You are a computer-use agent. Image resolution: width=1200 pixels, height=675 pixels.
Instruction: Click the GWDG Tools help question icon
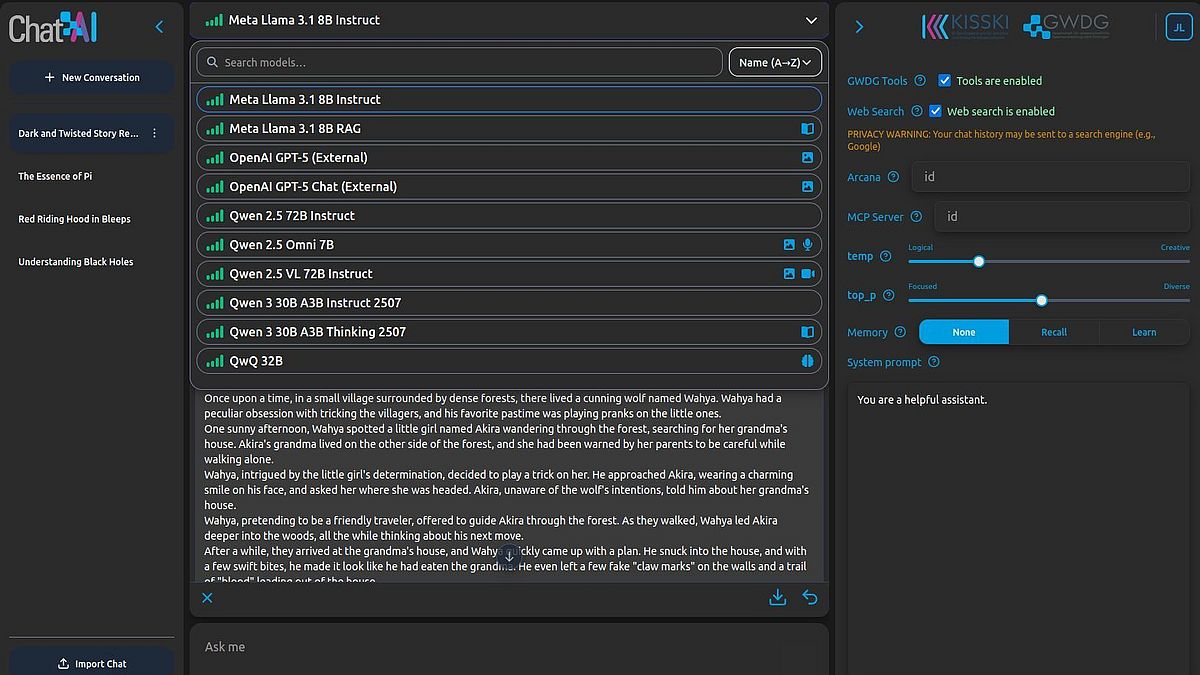(x=919, y=81)
